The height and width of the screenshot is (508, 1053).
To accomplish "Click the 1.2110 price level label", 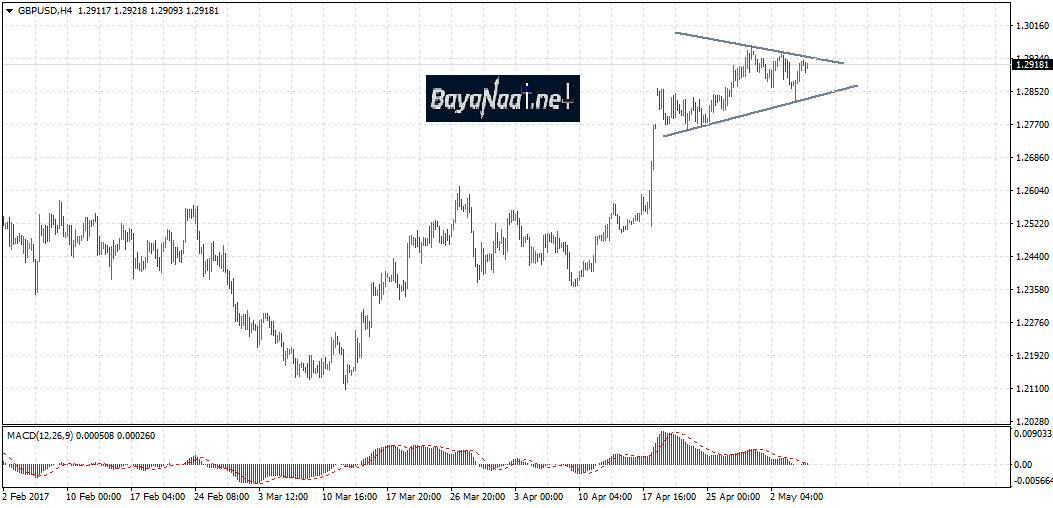I will (x=1031, y=388).
